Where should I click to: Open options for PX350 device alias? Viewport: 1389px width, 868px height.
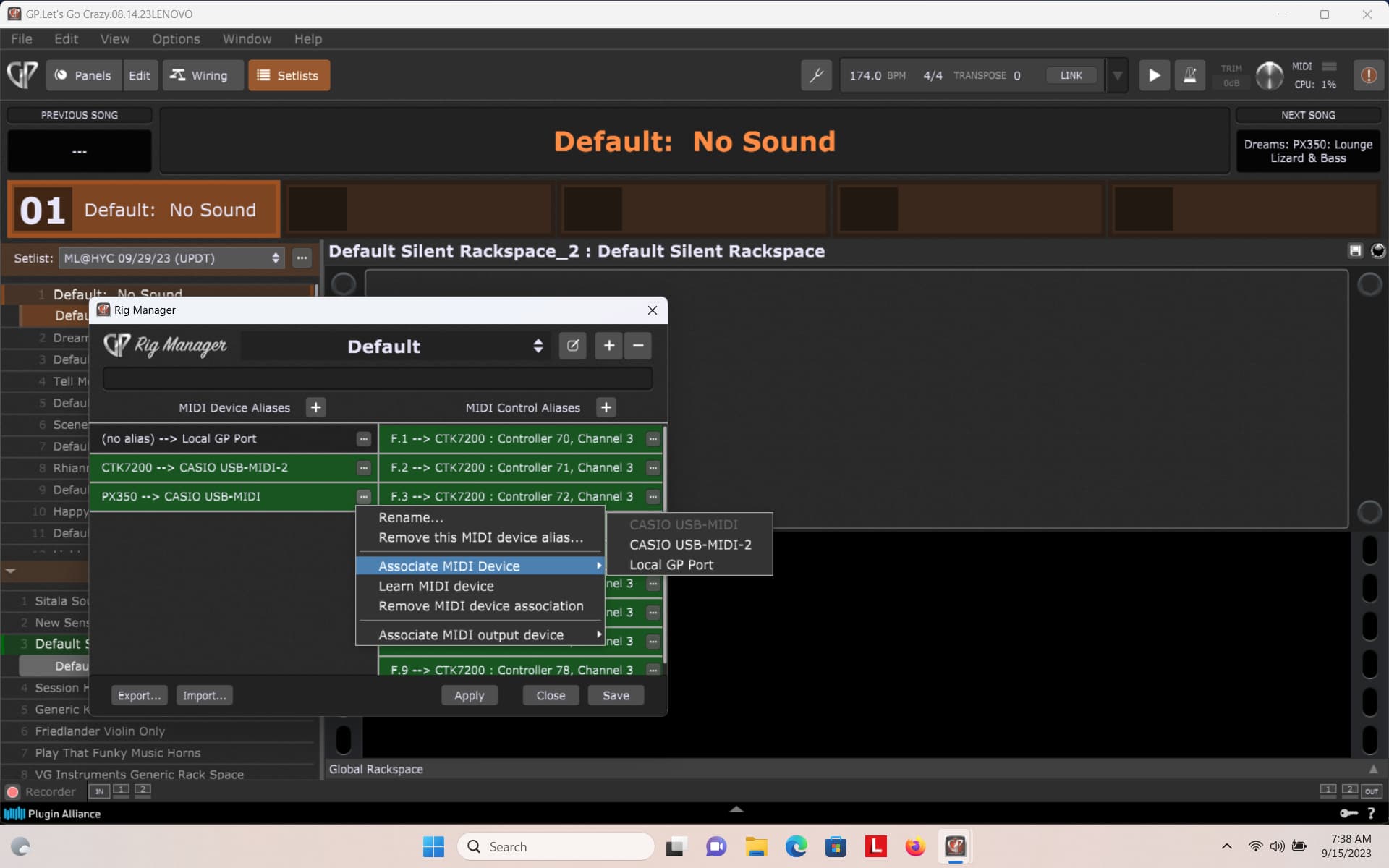[364, 497]
